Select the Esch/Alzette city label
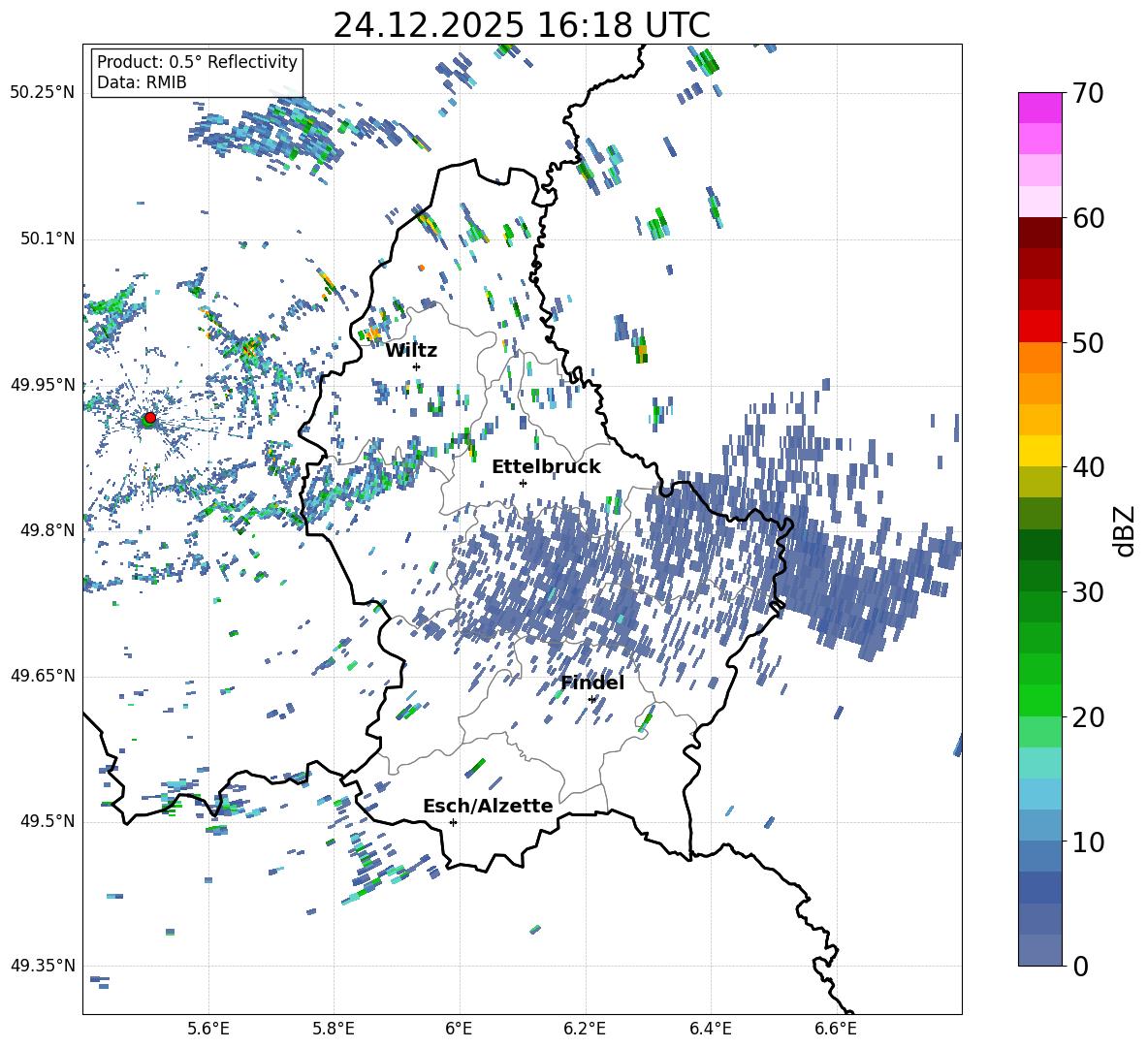The height and width of the screenshot is (1048, 1148). 488,807
